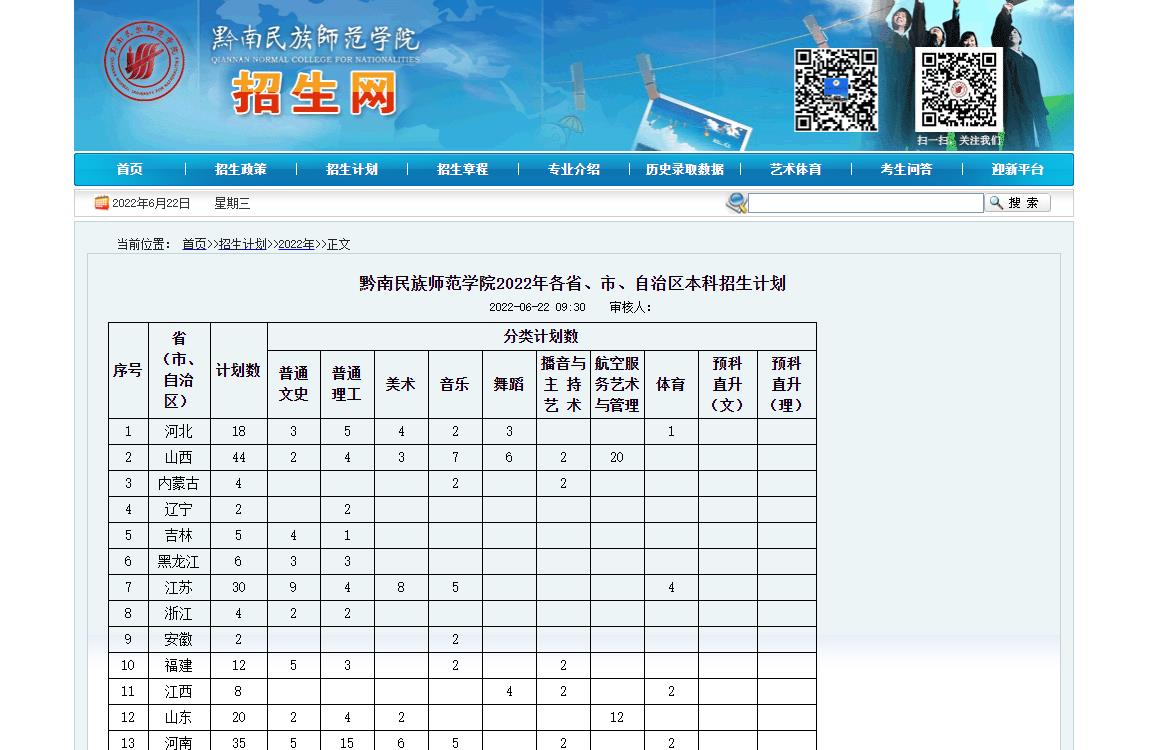Open the 首页 navigation menu item
This screenshot has width=1150, height=750.
pos(130,169)
